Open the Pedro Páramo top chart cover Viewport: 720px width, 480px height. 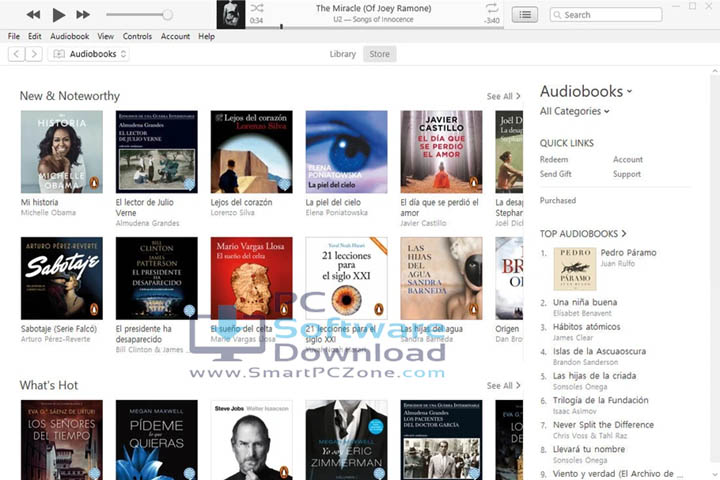[575, 269]
